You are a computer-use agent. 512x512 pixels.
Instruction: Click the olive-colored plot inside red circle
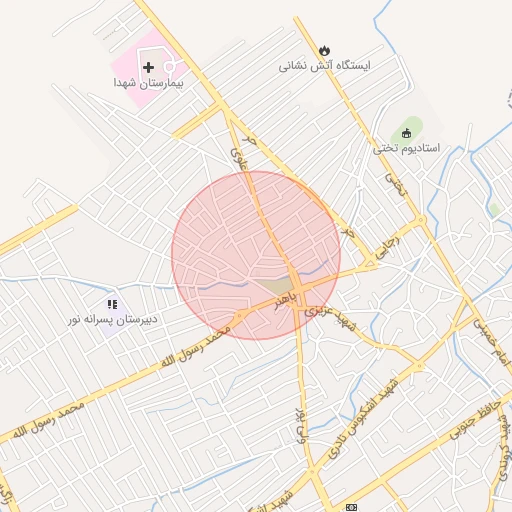pyautogui.click(x=277, y=287)
